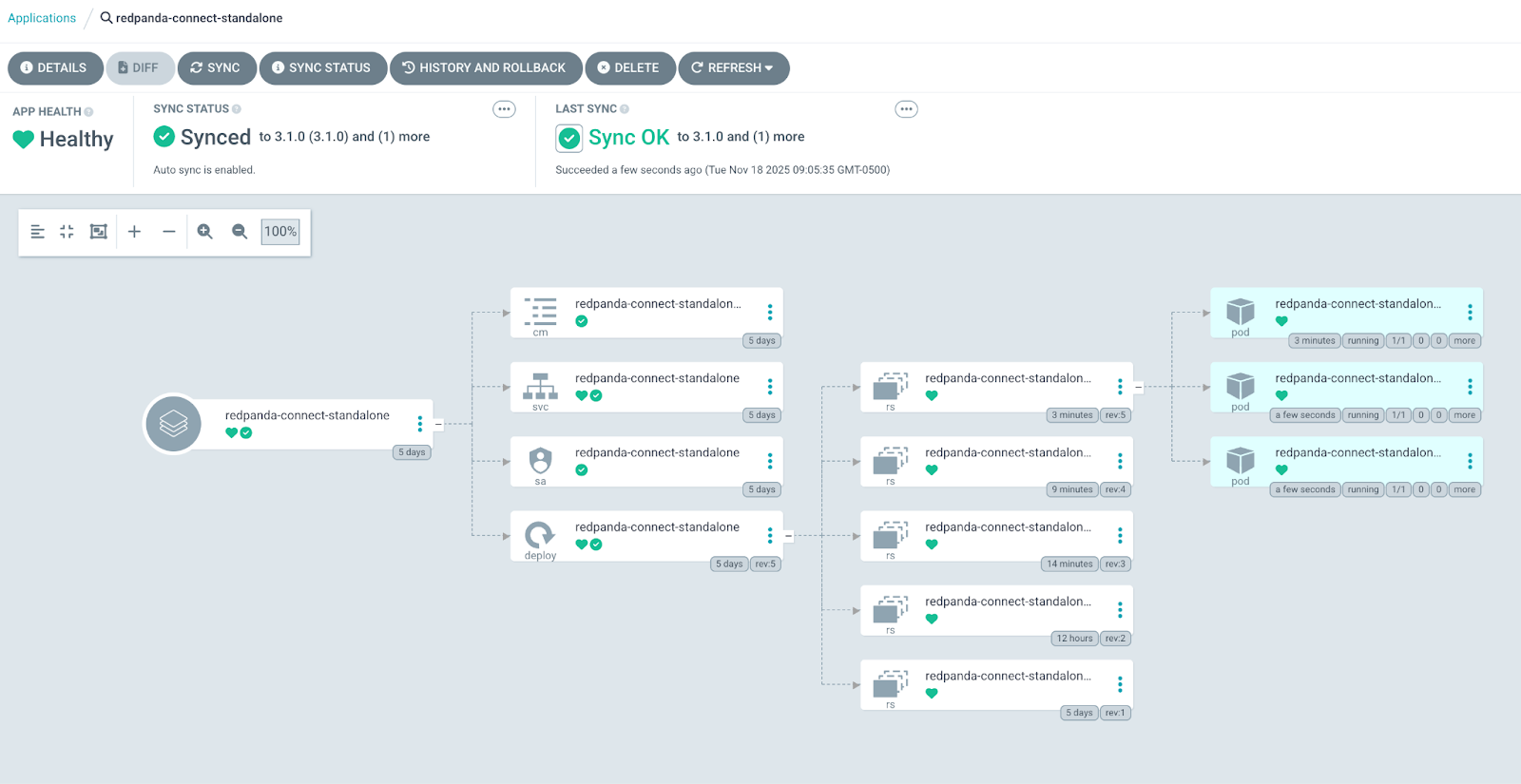The width and height of the screenshot is (1521, 784).
Task: Click the DELETE application button
Action: [629, 68]
